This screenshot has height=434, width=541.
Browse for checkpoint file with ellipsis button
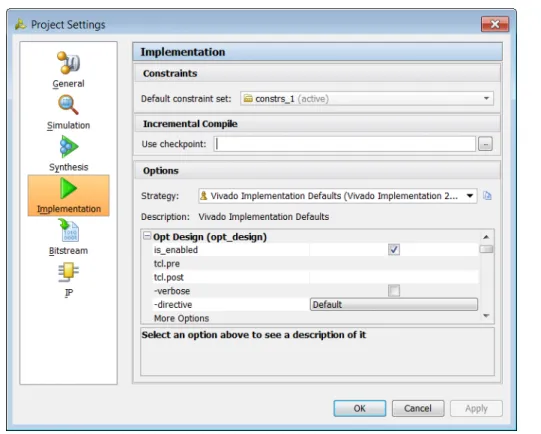pos(485,144)
